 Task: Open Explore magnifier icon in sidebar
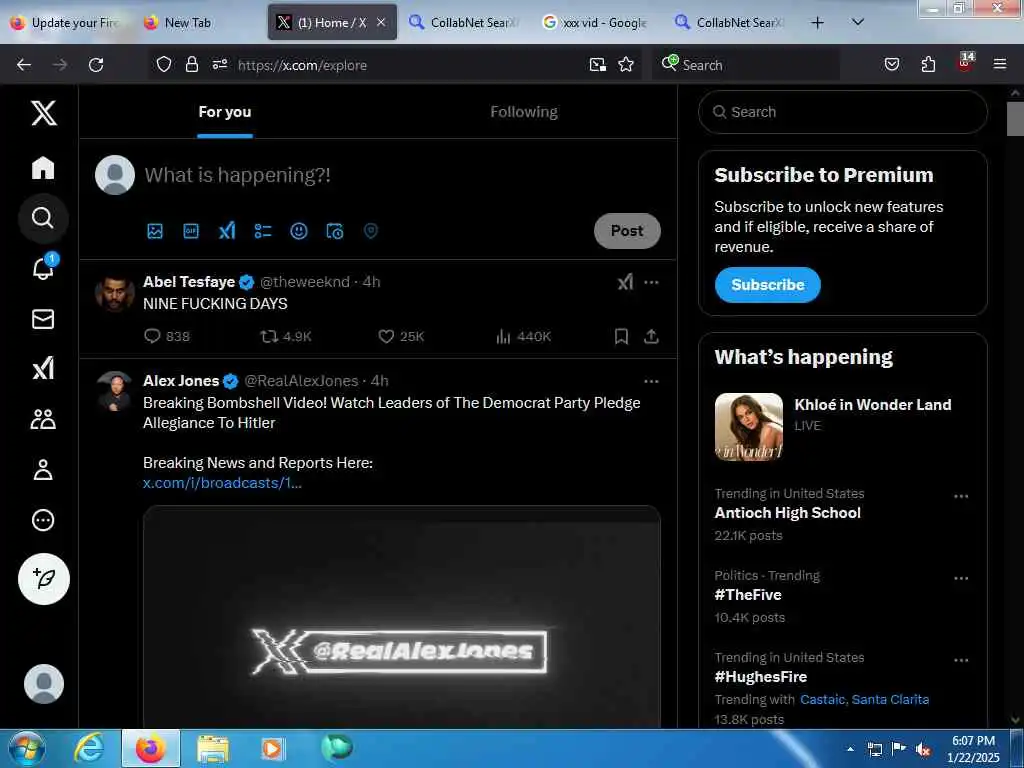point(43,217)
